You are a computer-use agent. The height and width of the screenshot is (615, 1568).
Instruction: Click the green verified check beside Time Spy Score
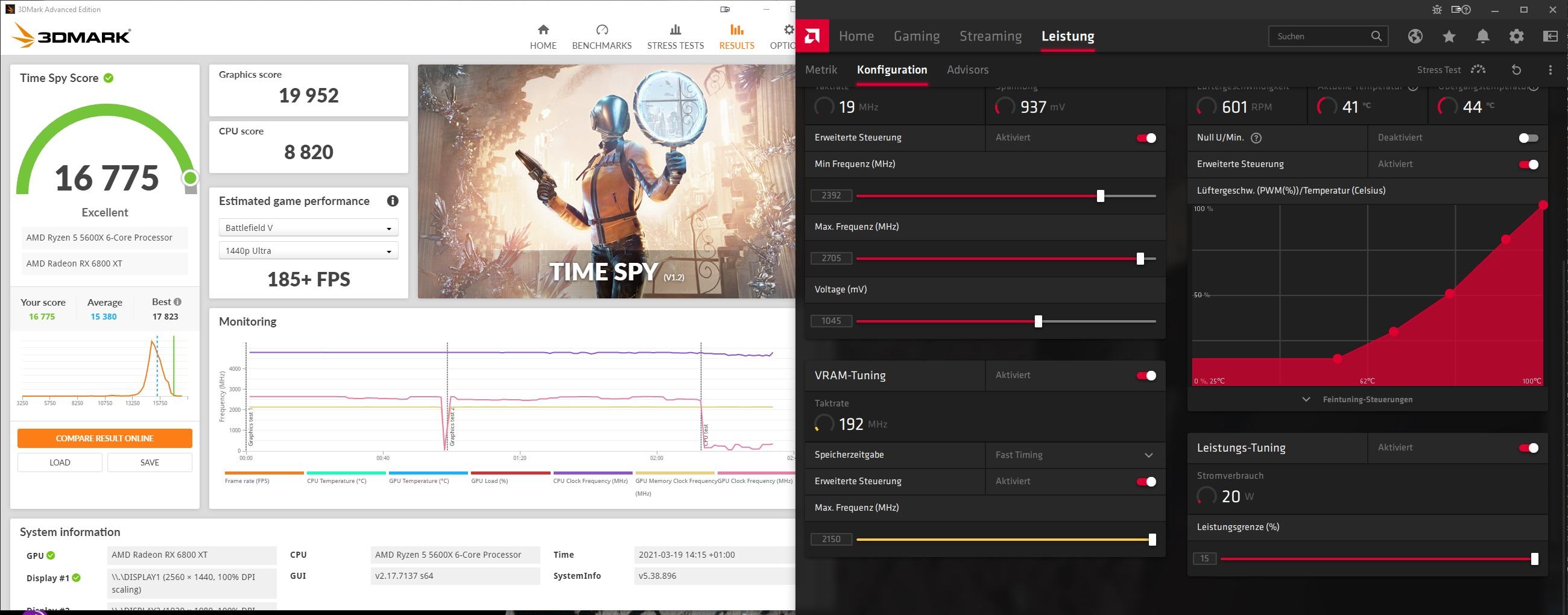click(109, 78)
